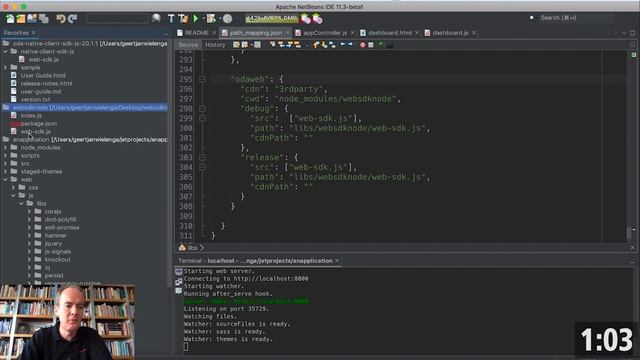Shift the line right
Screen dimensions: 640x360
pyautogui.click(x=350, y=44)
